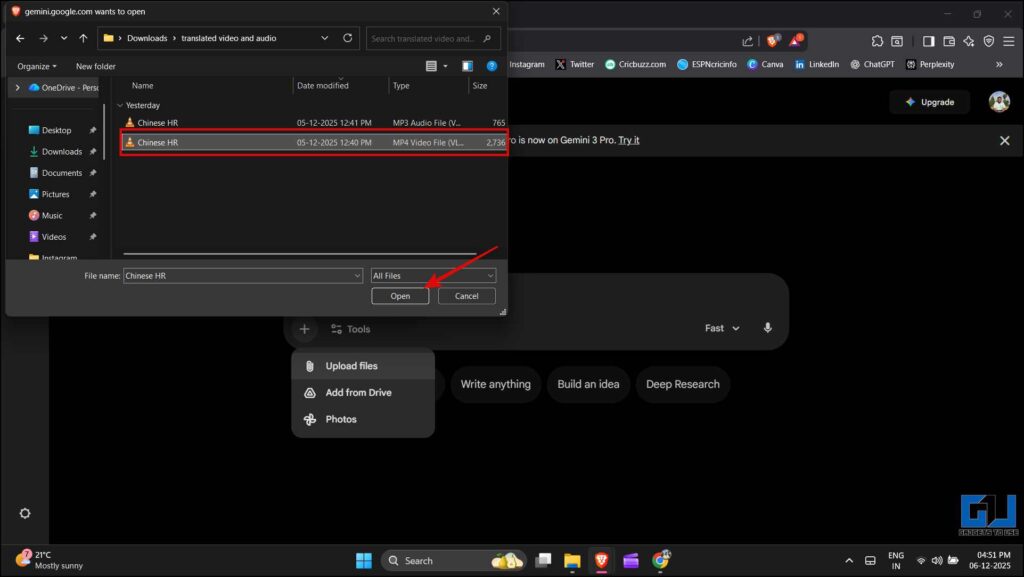Open the Tools menu in Gemini
1024x577 pixels.
point(351,328)
